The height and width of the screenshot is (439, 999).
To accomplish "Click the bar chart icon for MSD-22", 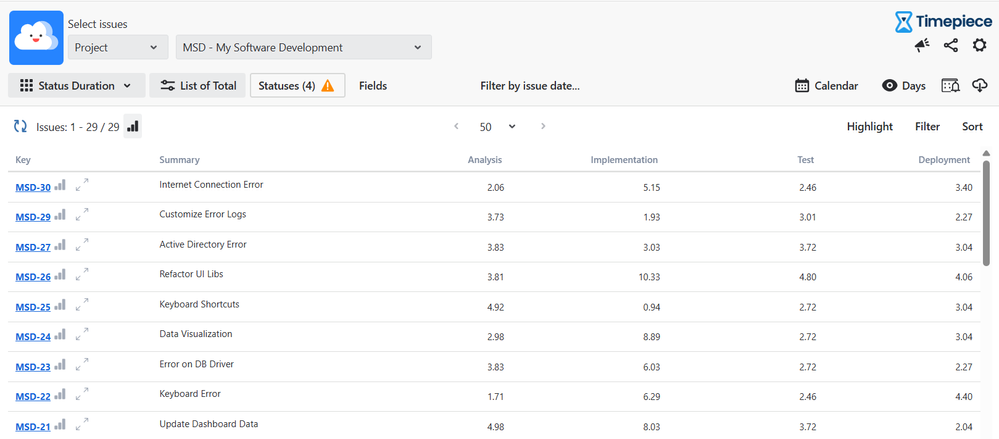I will click(60, 395).
